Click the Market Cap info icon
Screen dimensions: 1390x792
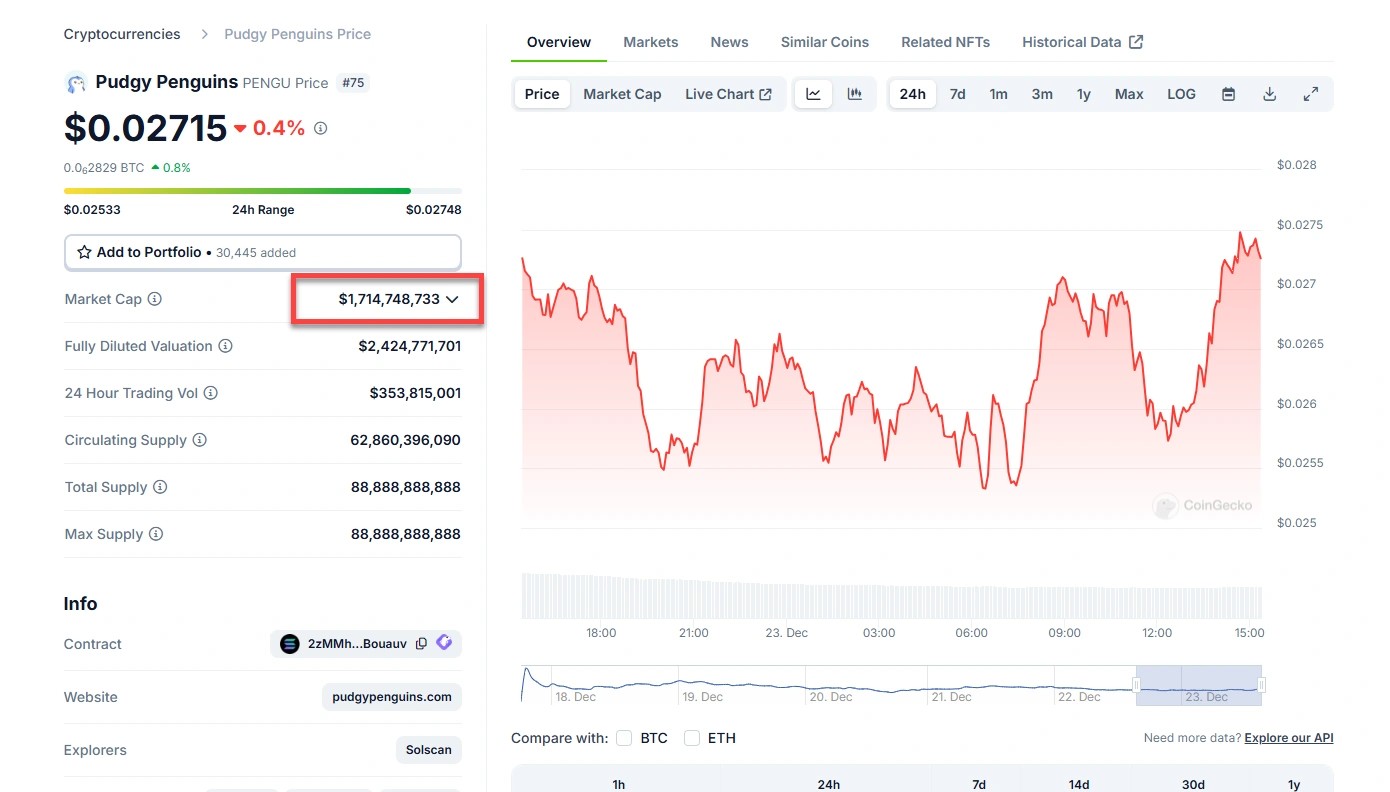click(x=155, y=299)
